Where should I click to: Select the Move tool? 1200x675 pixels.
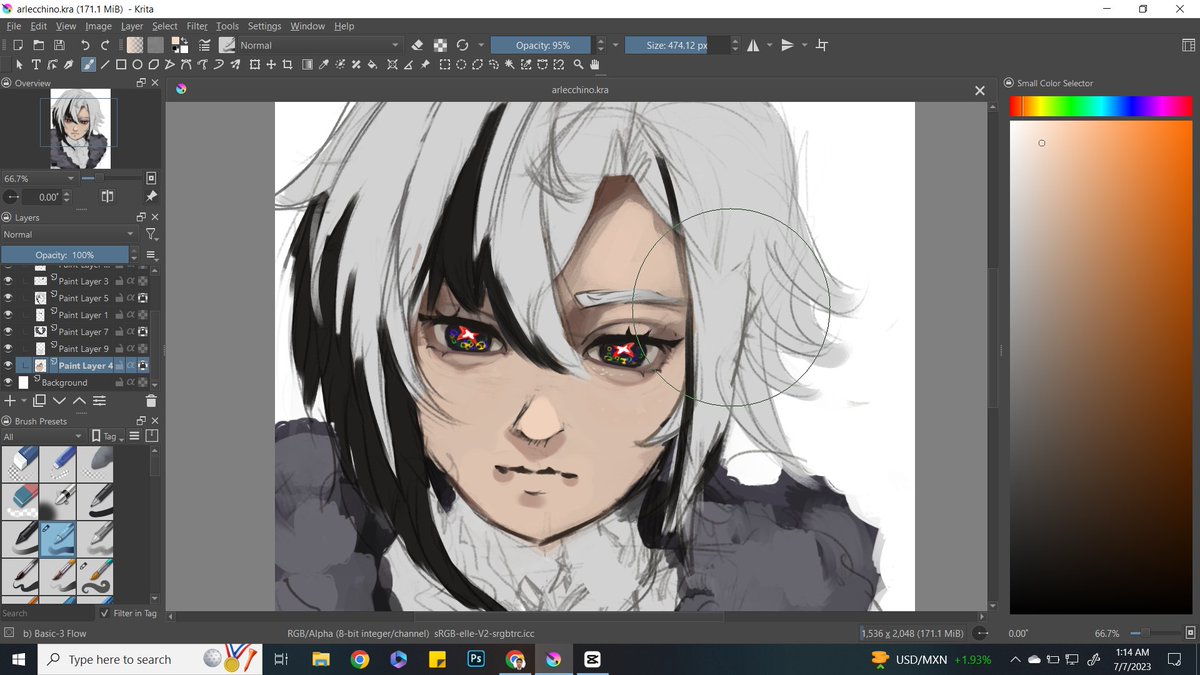tap(271, 65)
